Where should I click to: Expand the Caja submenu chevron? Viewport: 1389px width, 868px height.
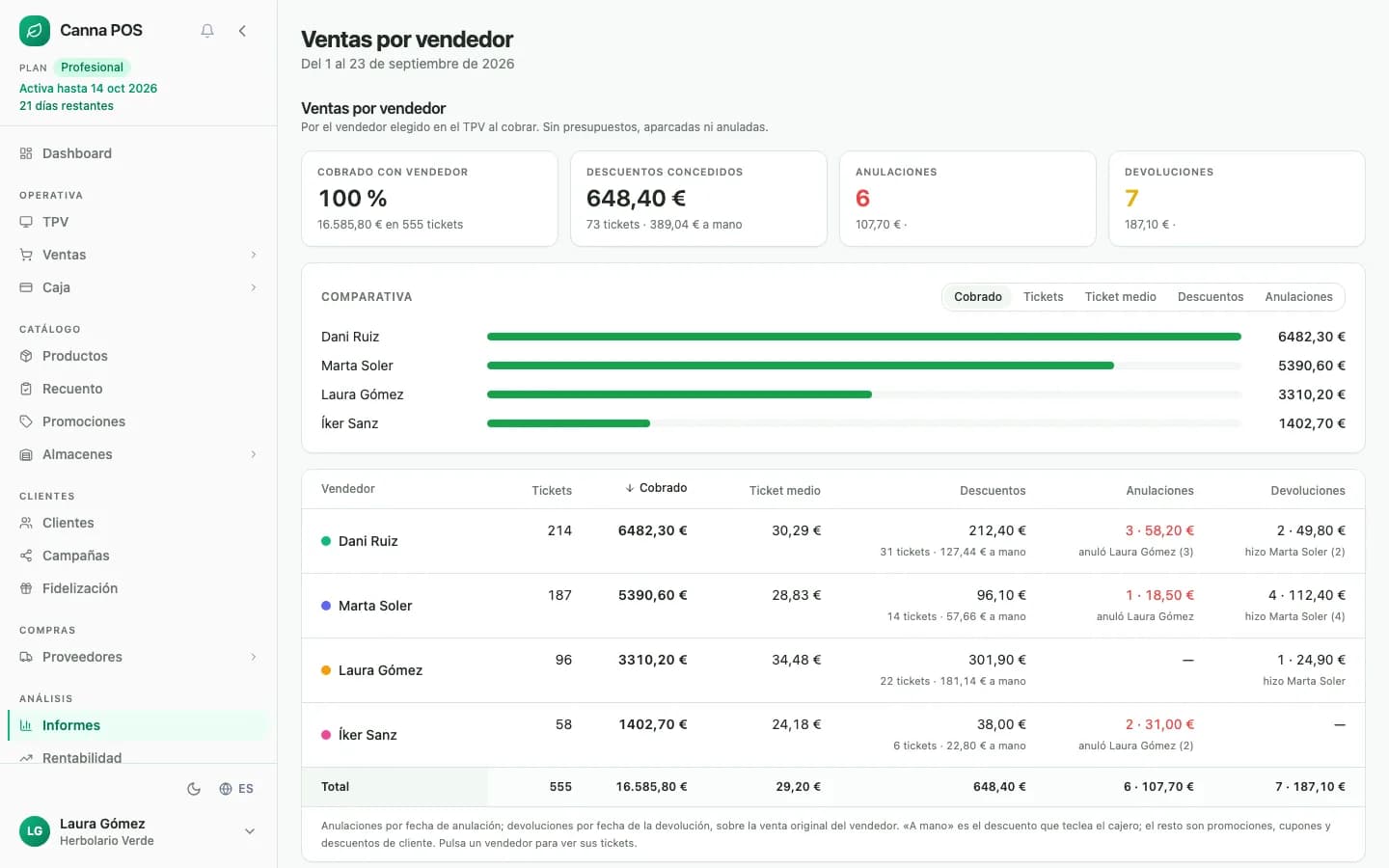point(254,287)
